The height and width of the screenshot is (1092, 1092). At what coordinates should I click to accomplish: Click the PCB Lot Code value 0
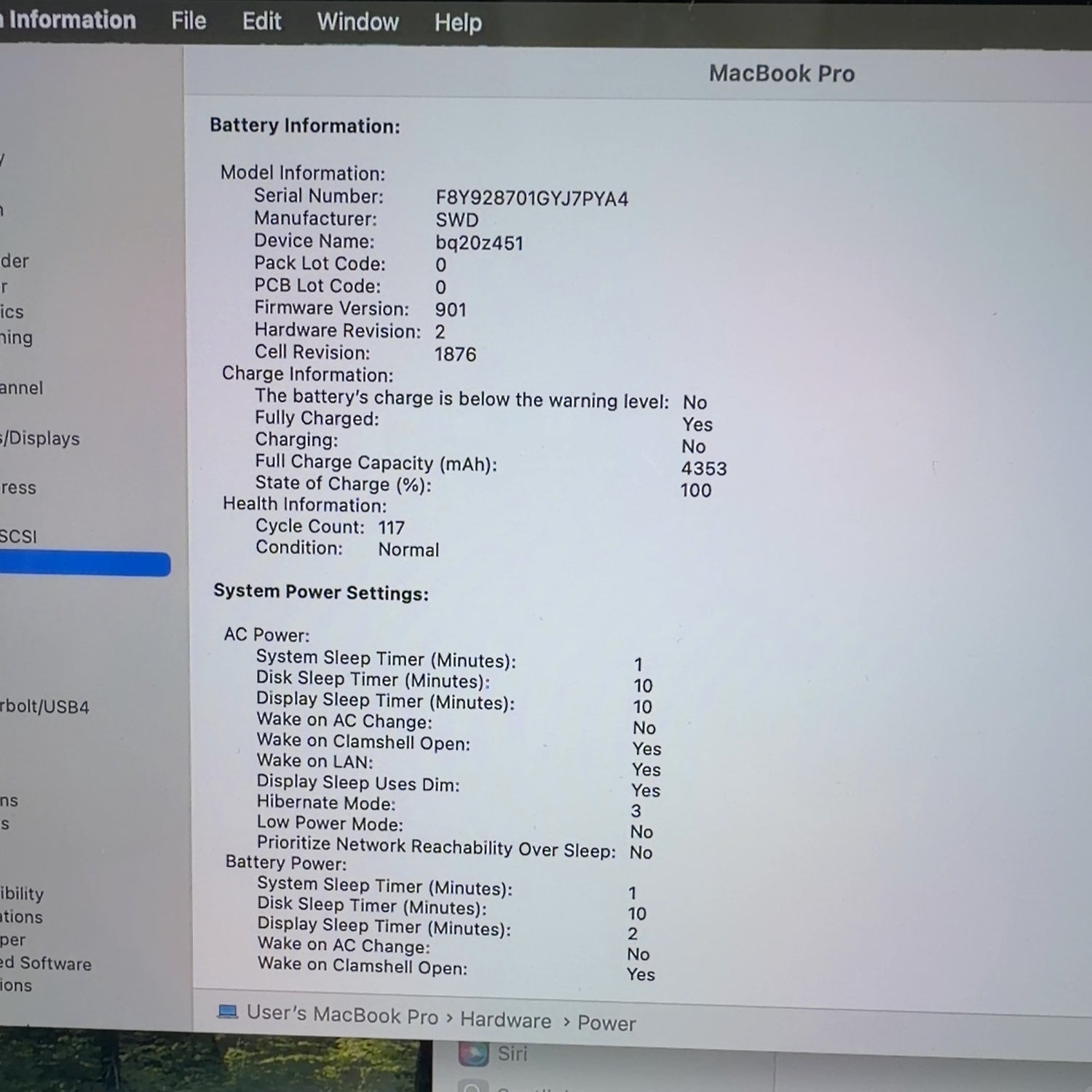point(440,288)
